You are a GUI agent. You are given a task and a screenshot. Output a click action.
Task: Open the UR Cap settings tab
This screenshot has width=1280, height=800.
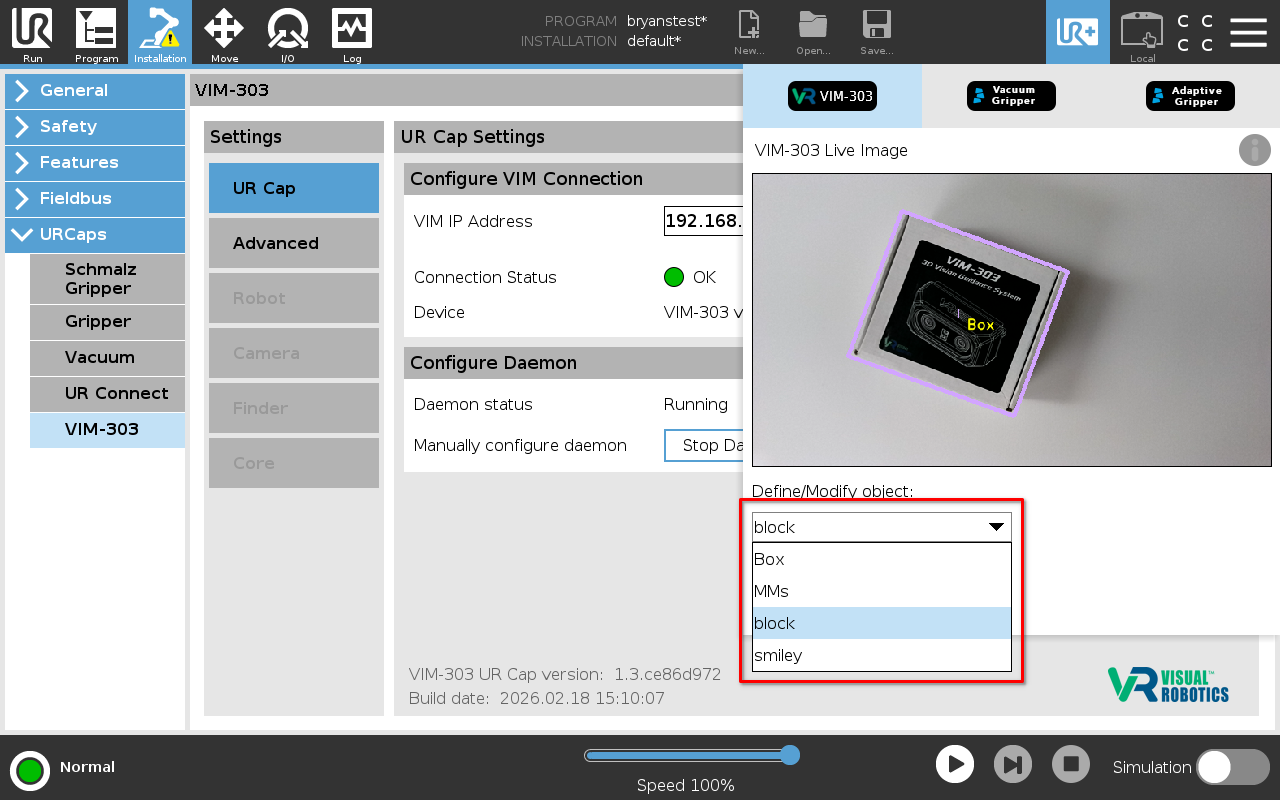pyautogui.click(x=294, y=188)
